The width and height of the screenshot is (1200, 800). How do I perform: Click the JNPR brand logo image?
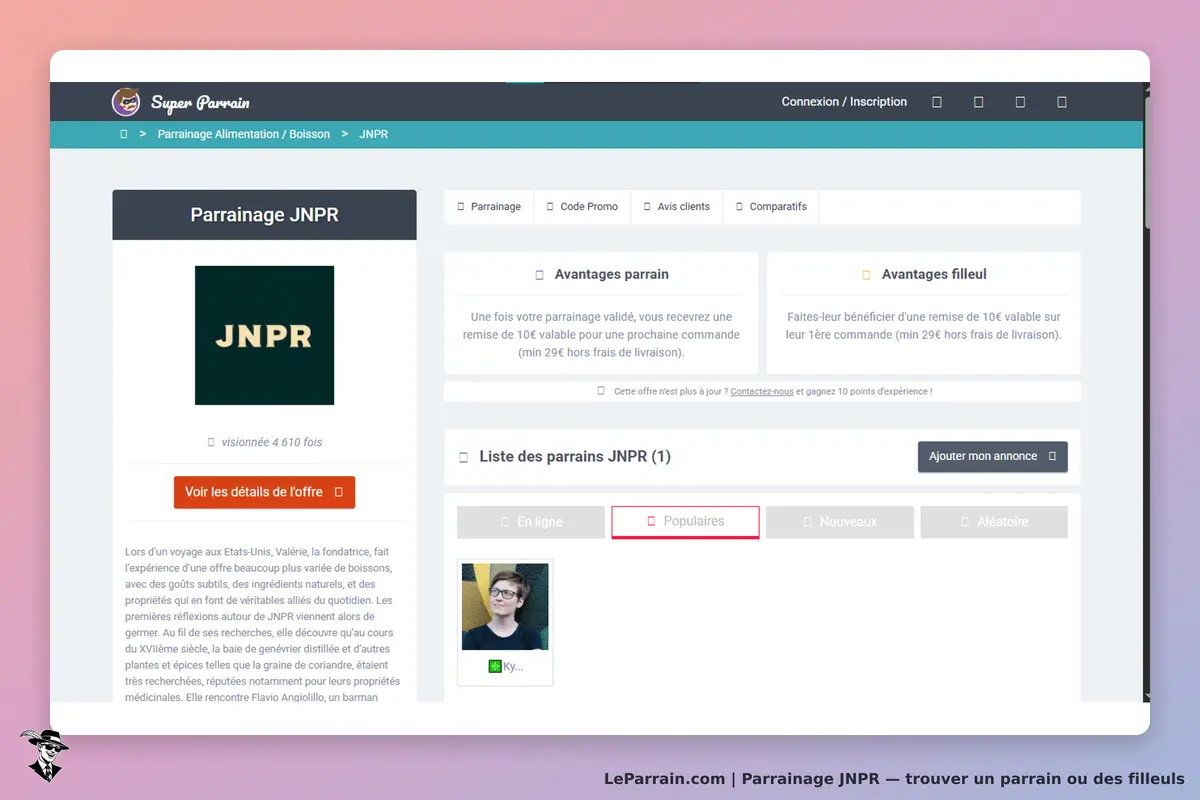click(x=264, y=335)
